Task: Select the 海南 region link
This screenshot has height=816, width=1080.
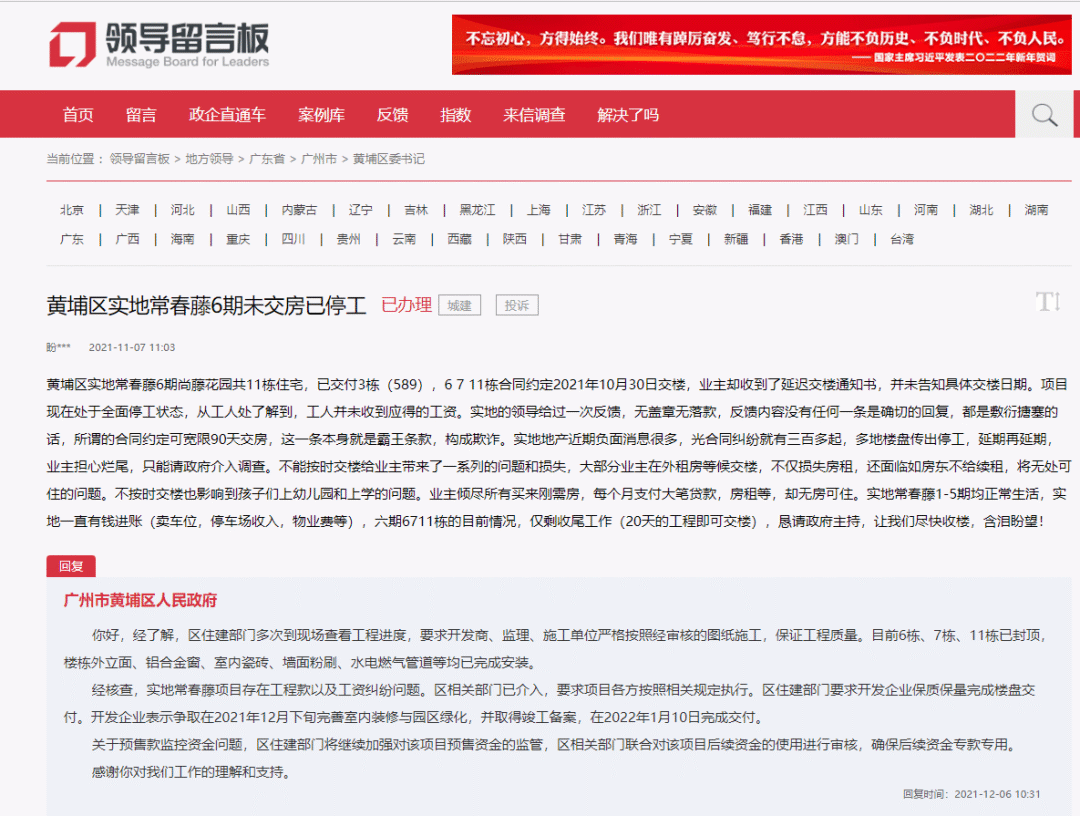Action: pos(183,240)
